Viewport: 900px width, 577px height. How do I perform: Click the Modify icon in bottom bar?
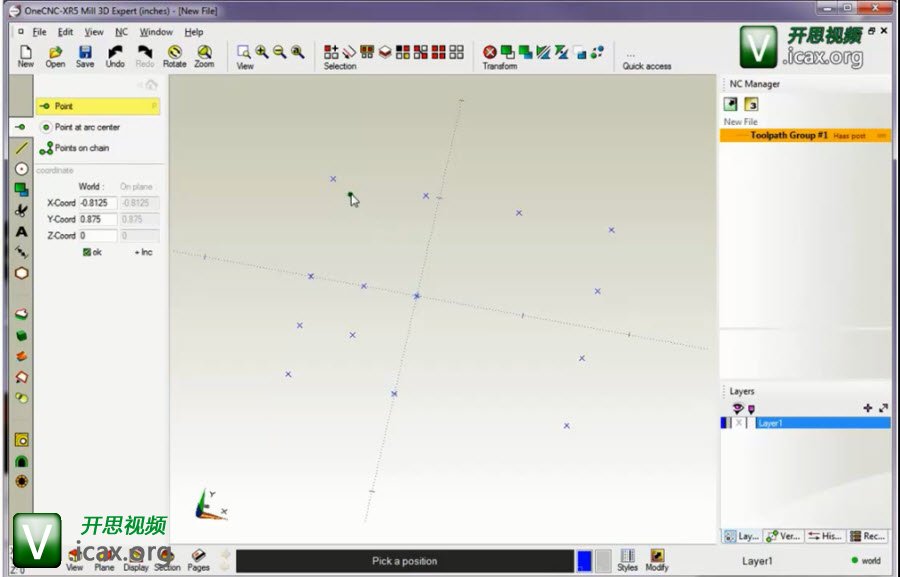coord(657,560)
